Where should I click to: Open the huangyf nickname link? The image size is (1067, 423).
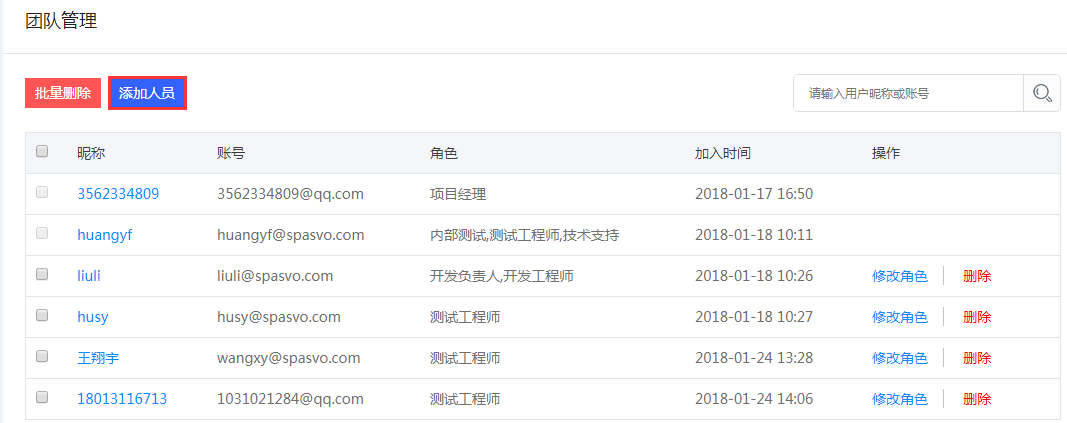(x=105, y=235)
